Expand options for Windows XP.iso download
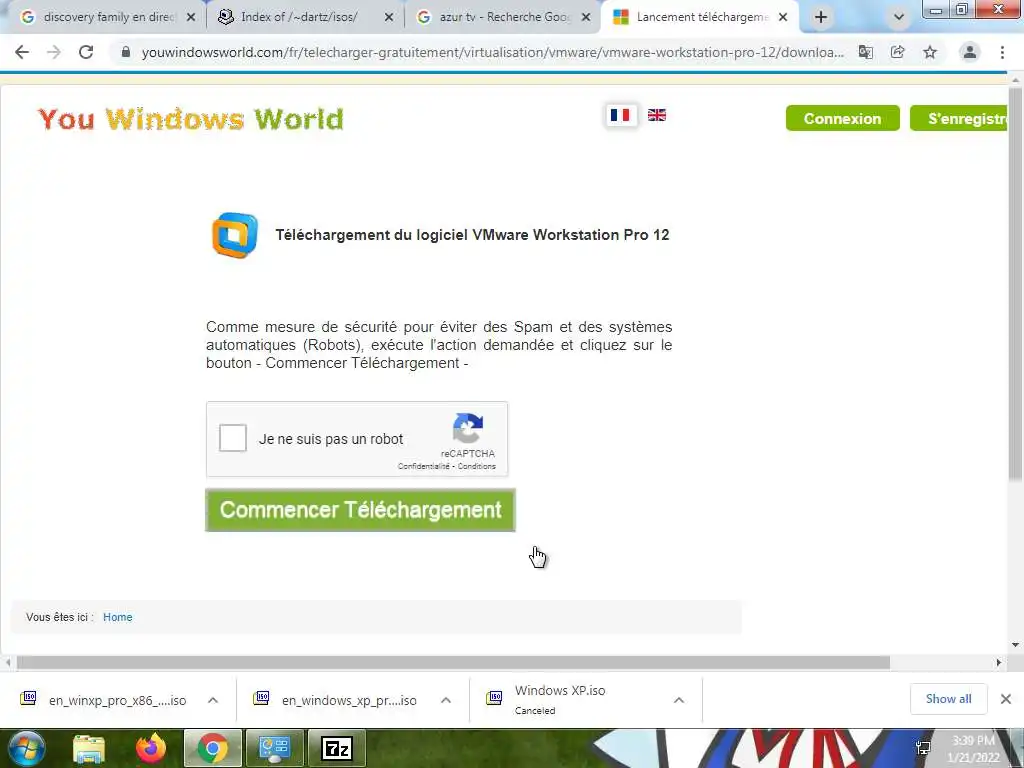This screenshot has height=768, width=1024. pyautogui.click(x=679, y=700)
